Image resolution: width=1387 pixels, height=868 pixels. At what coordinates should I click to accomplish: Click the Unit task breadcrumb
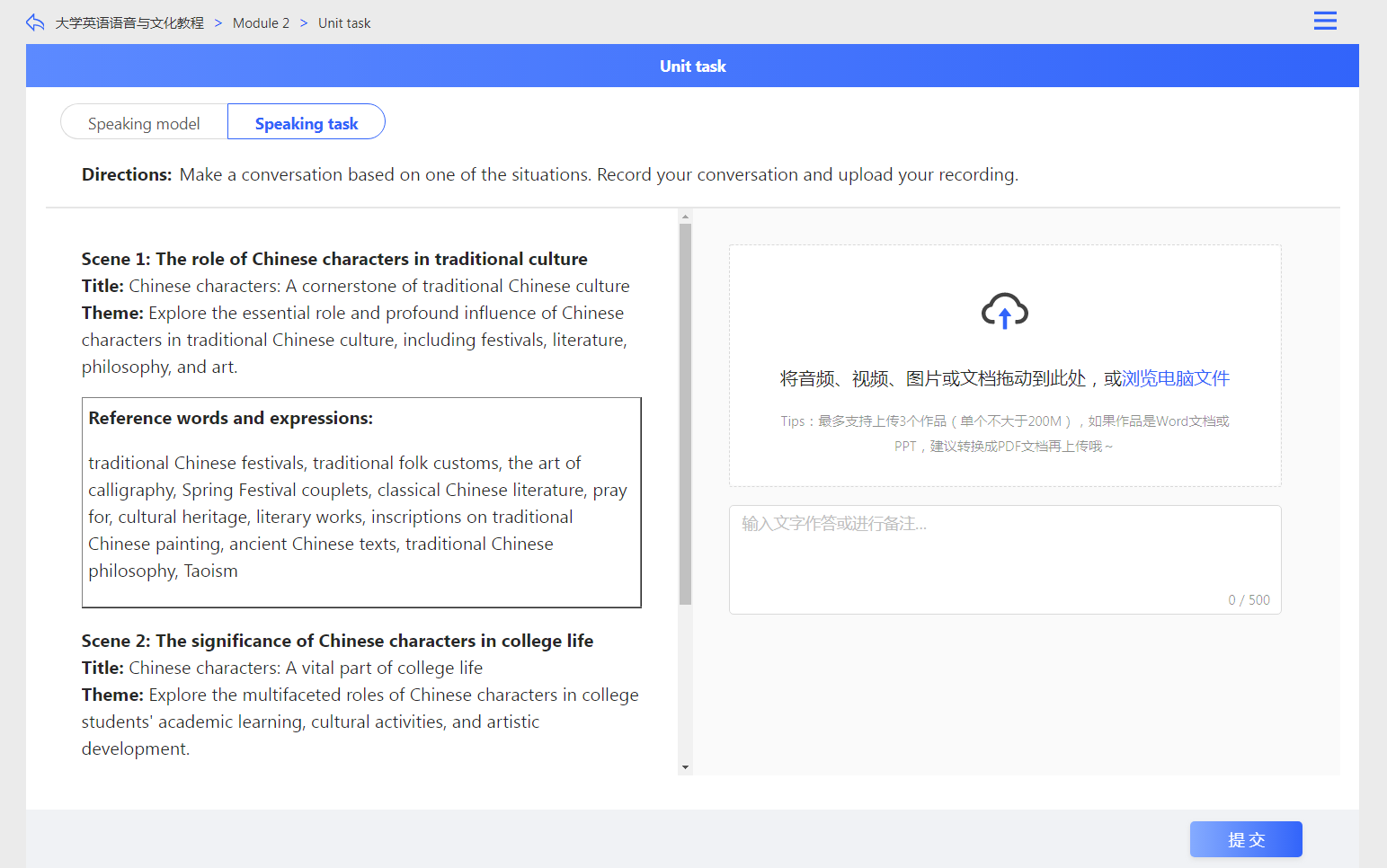point(343,23)
